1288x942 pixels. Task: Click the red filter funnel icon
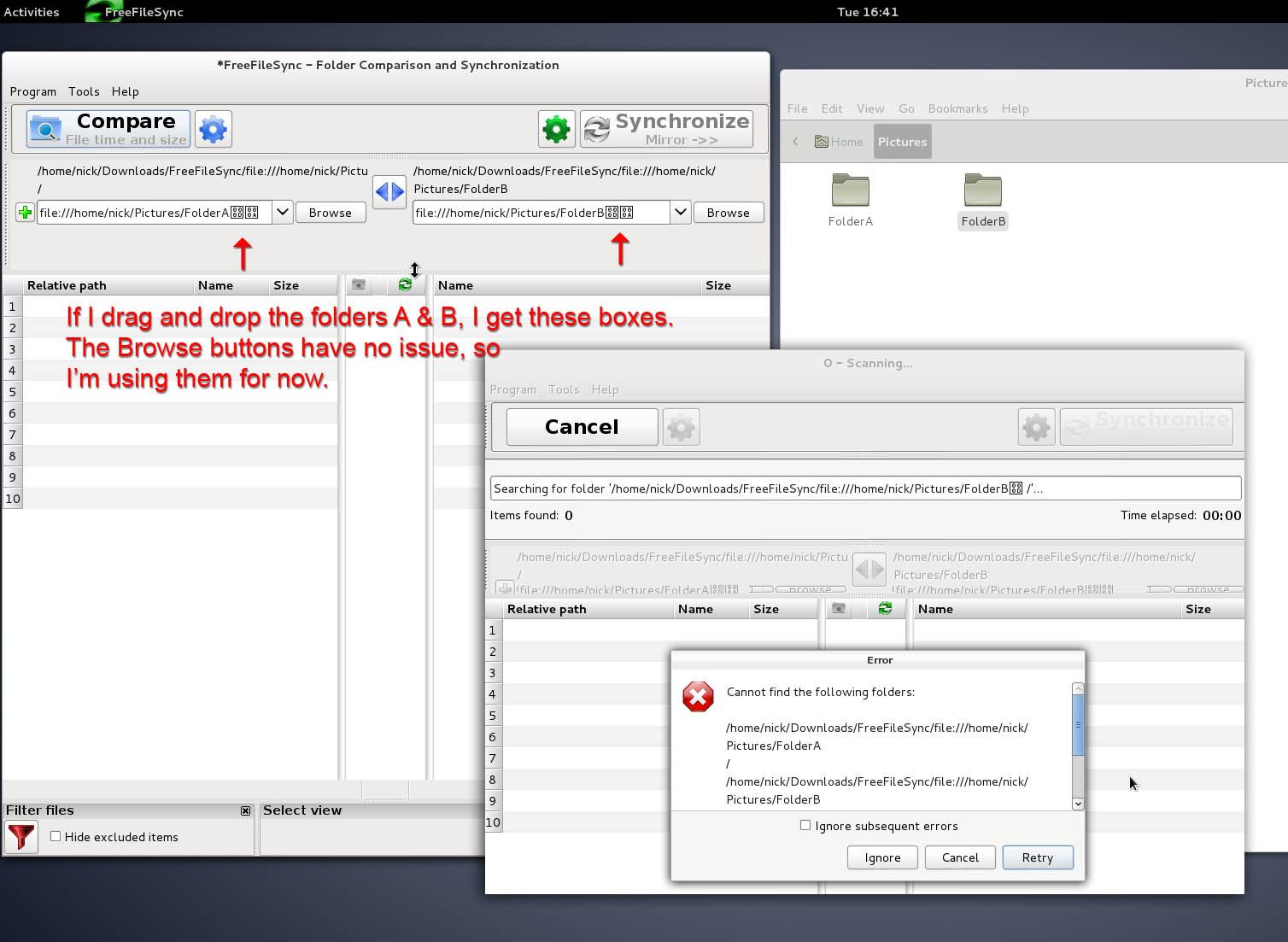[21, 837]
